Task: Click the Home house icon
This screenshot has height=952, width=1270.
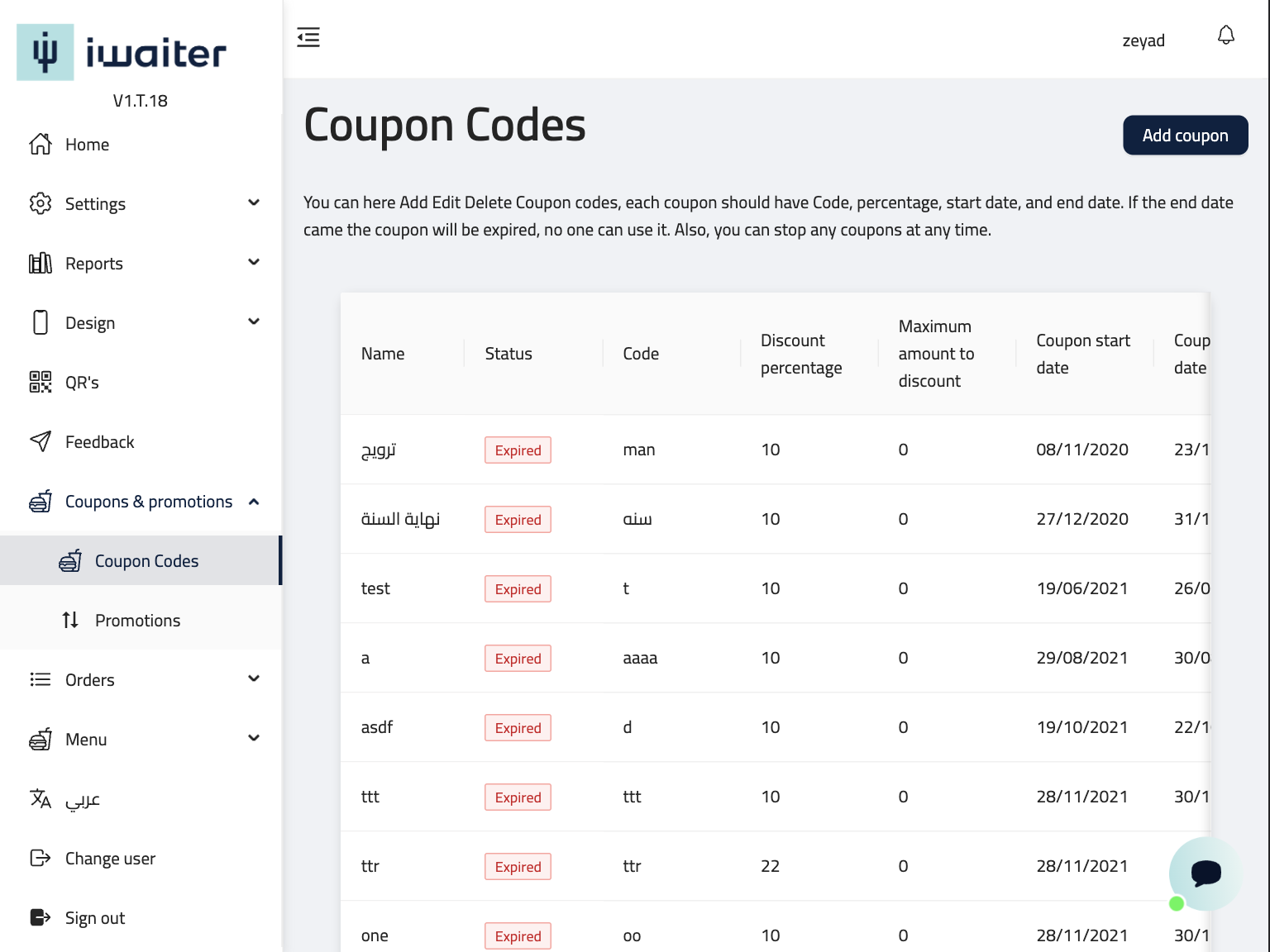Action: [x=41, y=145]
